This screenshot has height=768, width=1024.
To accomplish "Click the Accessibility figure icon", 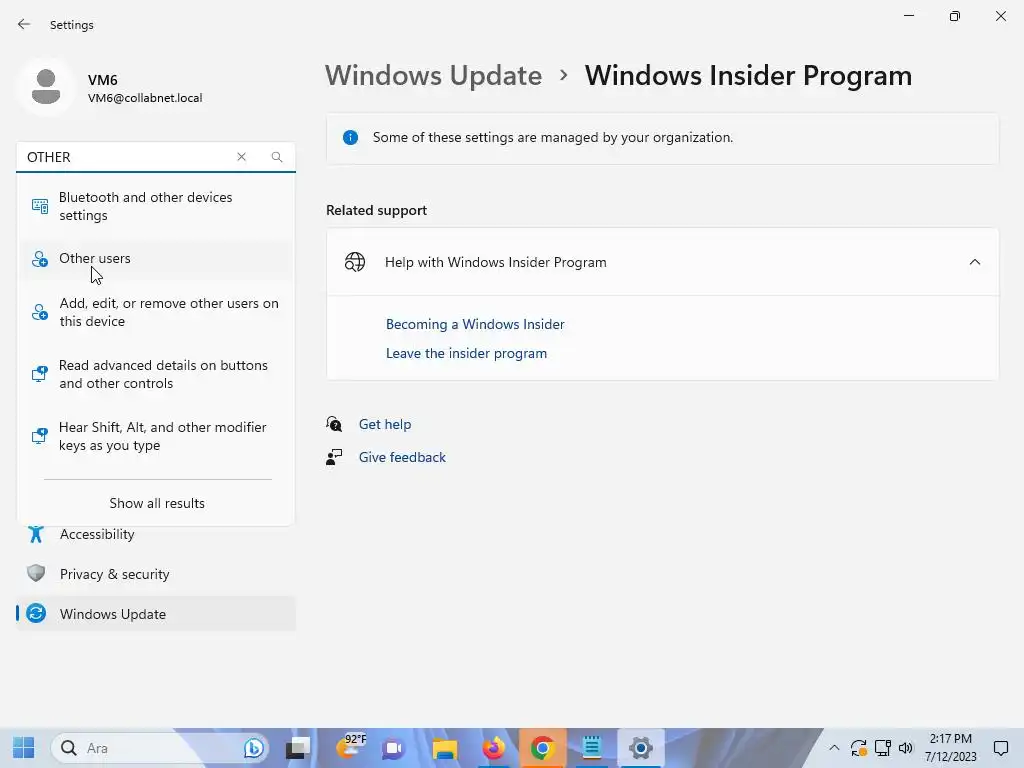I will coord(36,534).
